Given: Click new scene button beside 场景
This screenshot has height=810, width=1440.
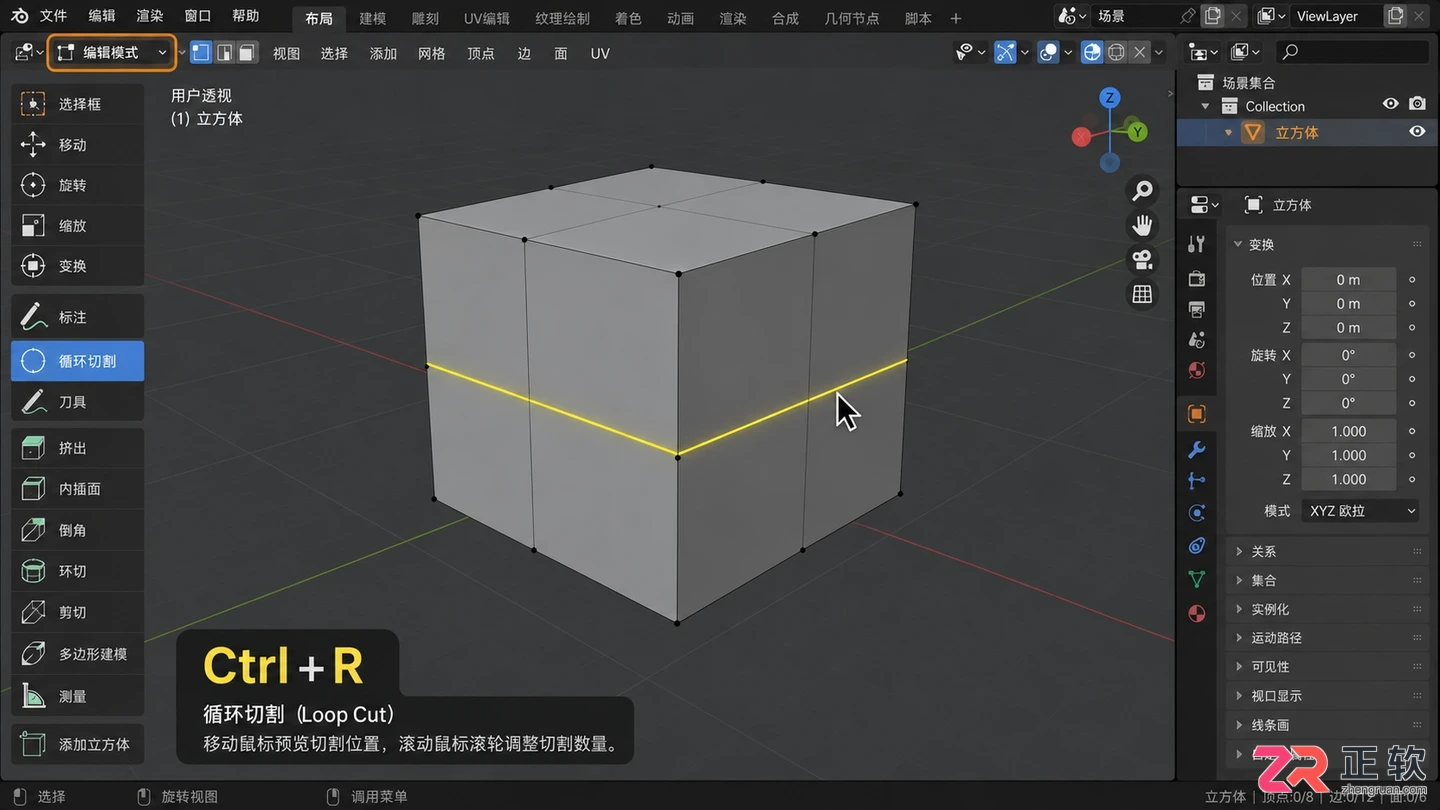Looking at the screenshot, I should pyautogui.click(x=1213, y=16).
